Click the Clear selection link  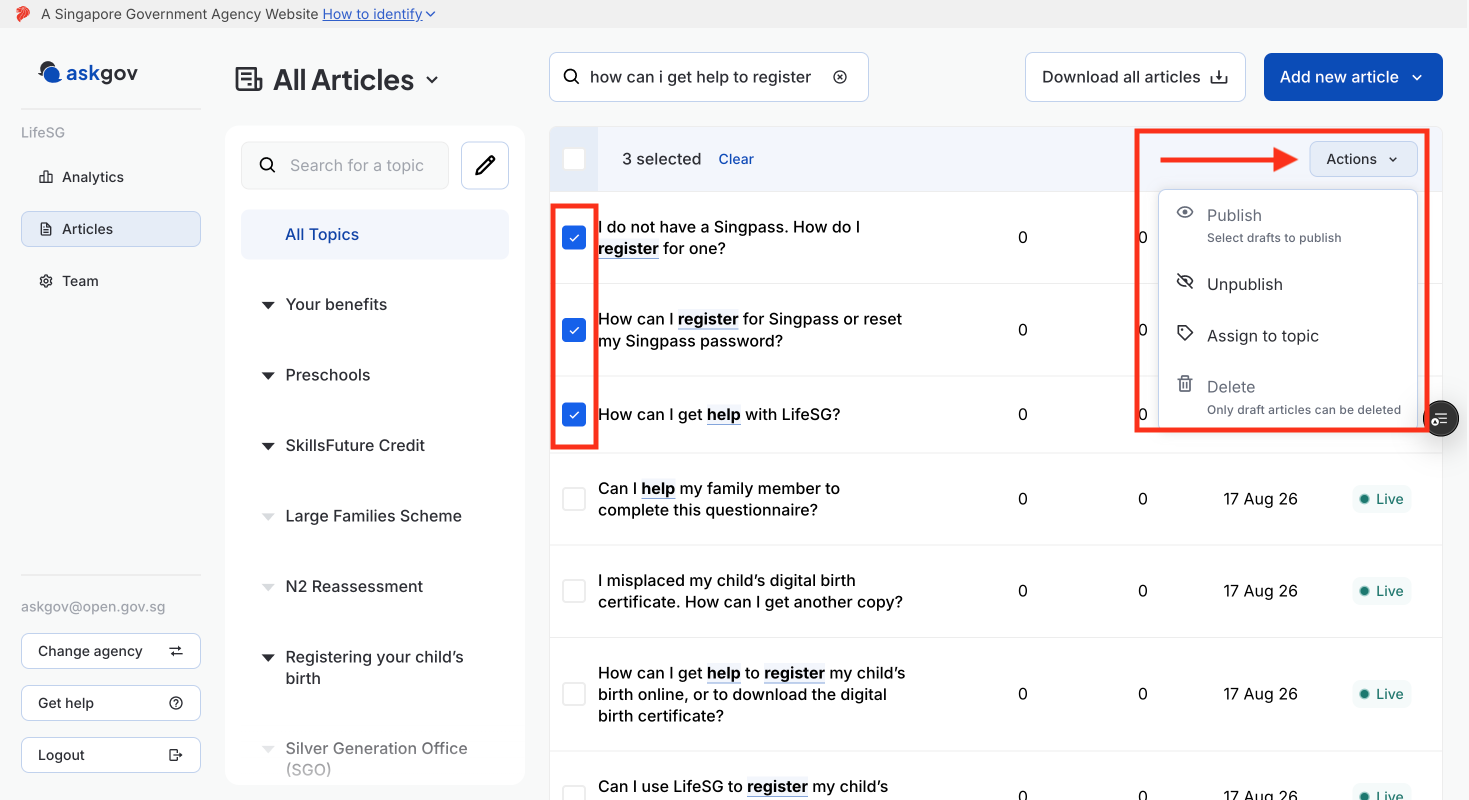coord(736,159)
